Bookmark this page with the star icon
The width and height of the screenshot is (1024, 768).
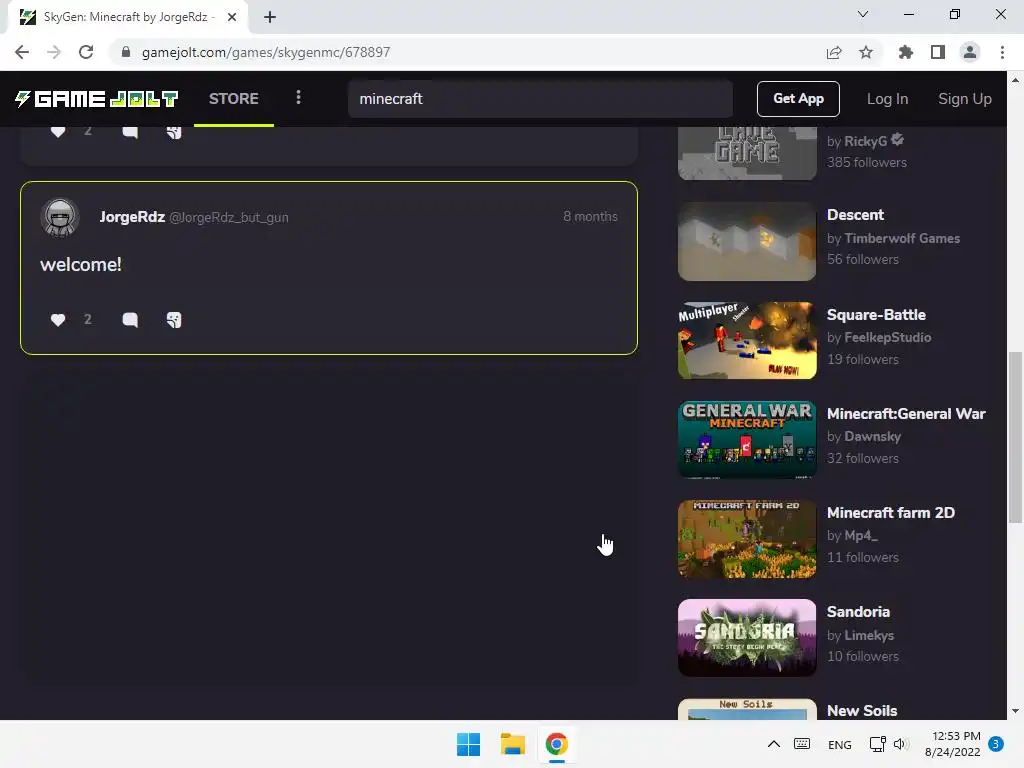point(866,52)
